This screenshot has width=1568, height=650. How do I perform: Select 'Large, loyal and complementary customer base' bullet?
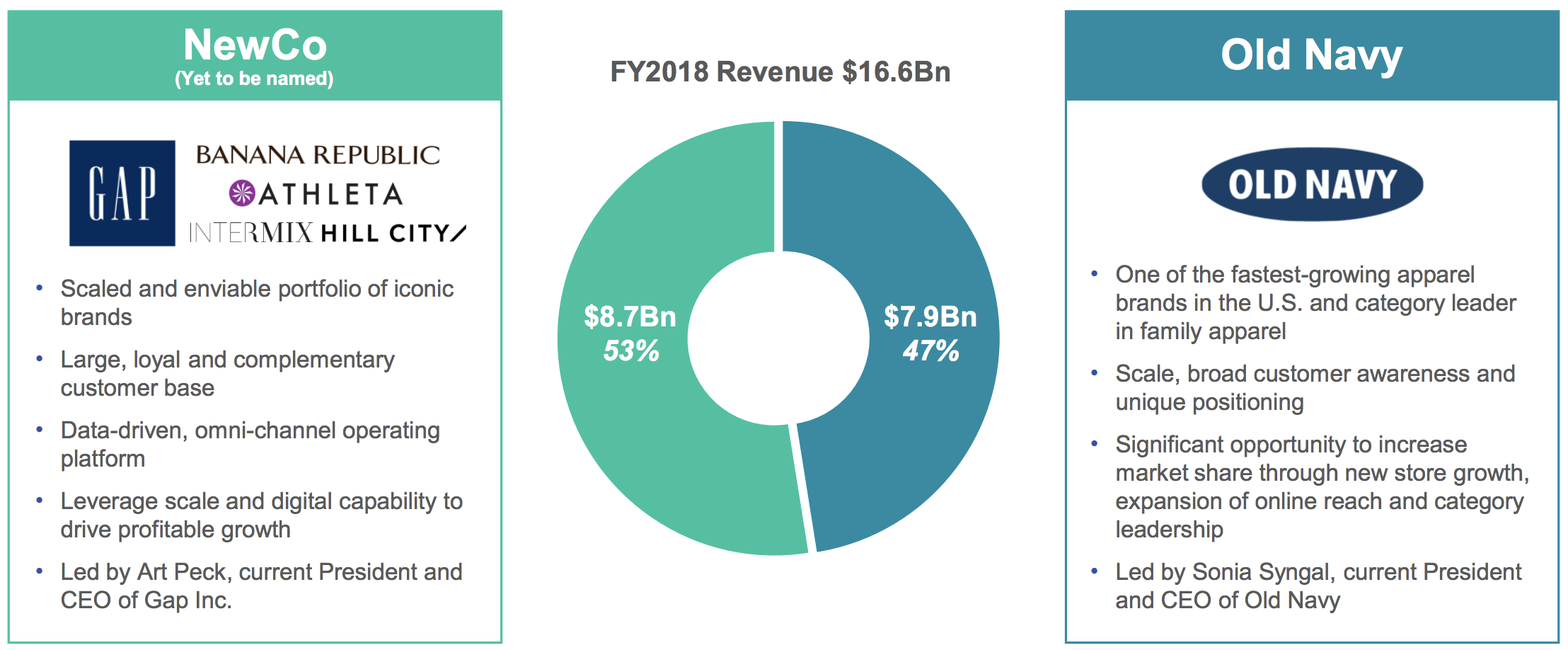tap(227, 373)
